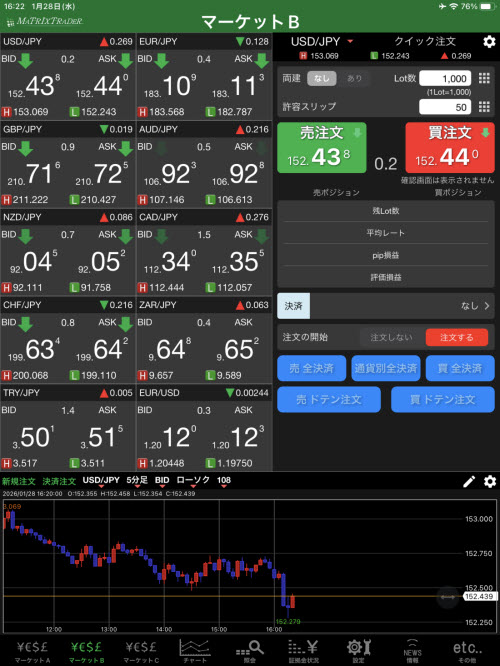Viewport: 500px width, 666px height.
Task: Select AUD/JPY rate panel header
Action: pyautogui.click(x=204, y=129)
